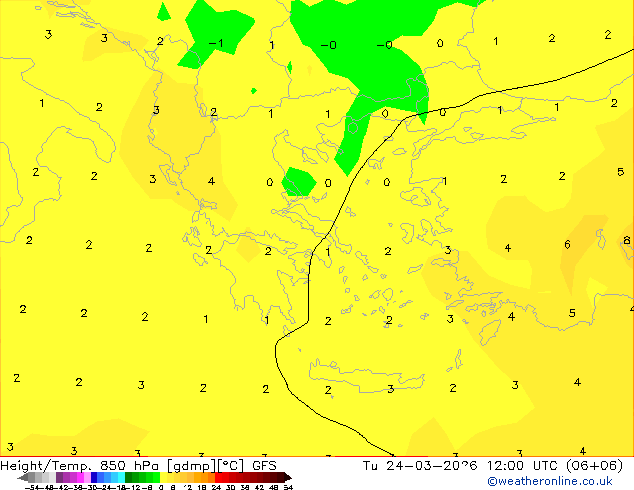This screenshot has width=634, height=490.
Task: Open the weatheronline.co.uk credit link
Action: click(x=550, y=481)
